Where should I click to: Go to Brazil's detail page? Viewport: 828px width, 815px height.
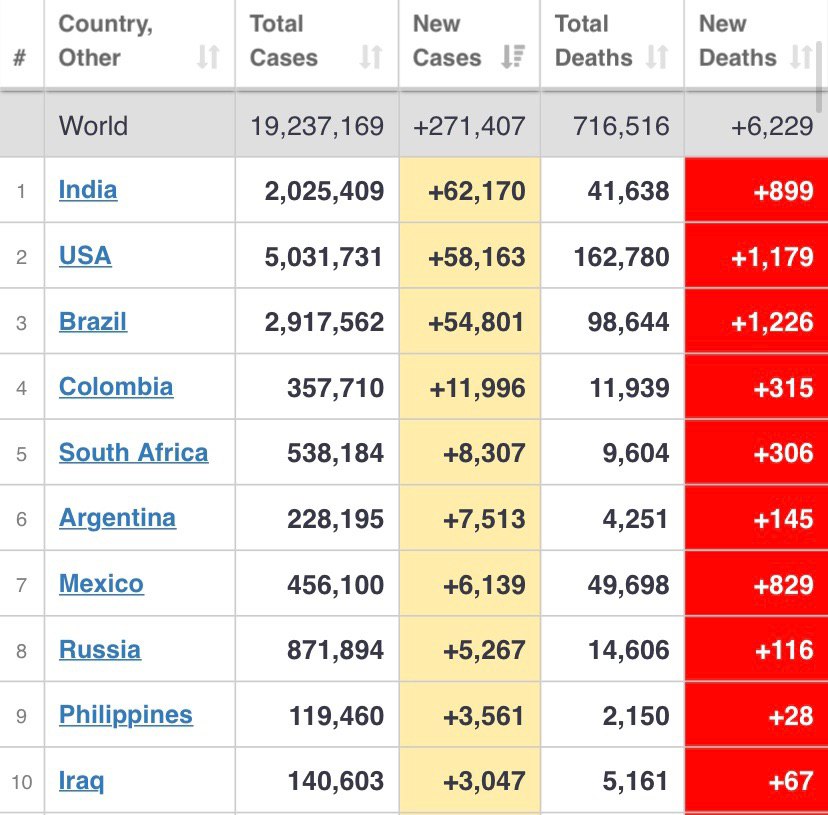click(93, 322)
